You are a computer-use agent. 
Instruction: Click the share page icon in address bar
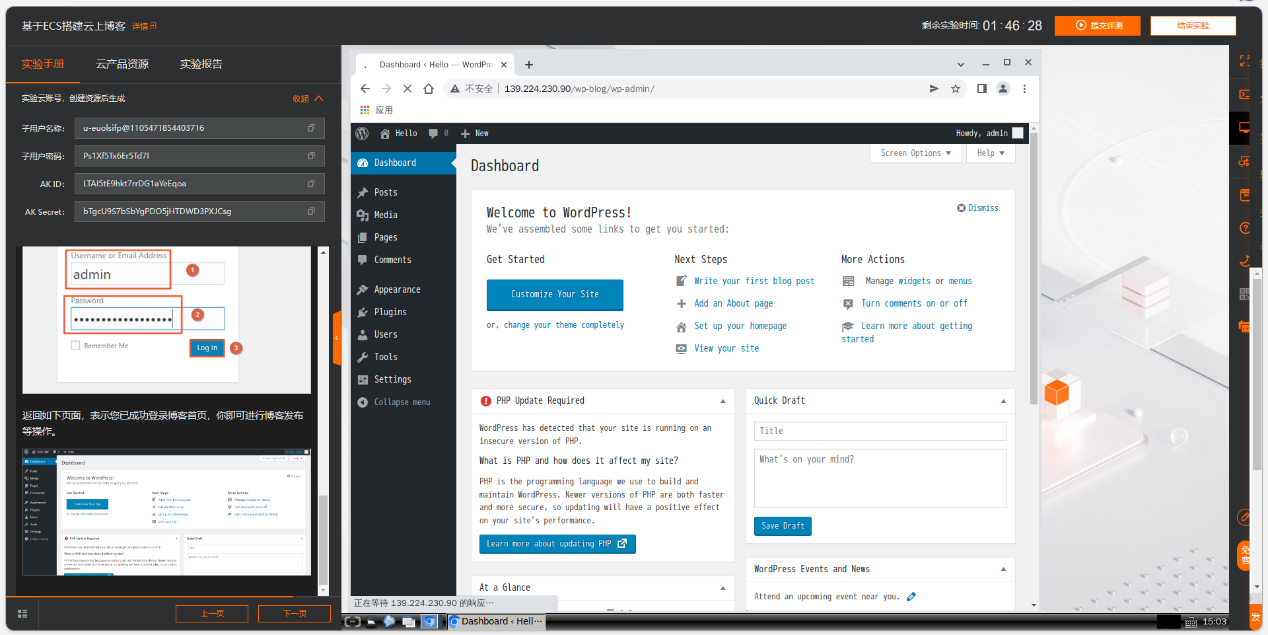click(934, 88)
